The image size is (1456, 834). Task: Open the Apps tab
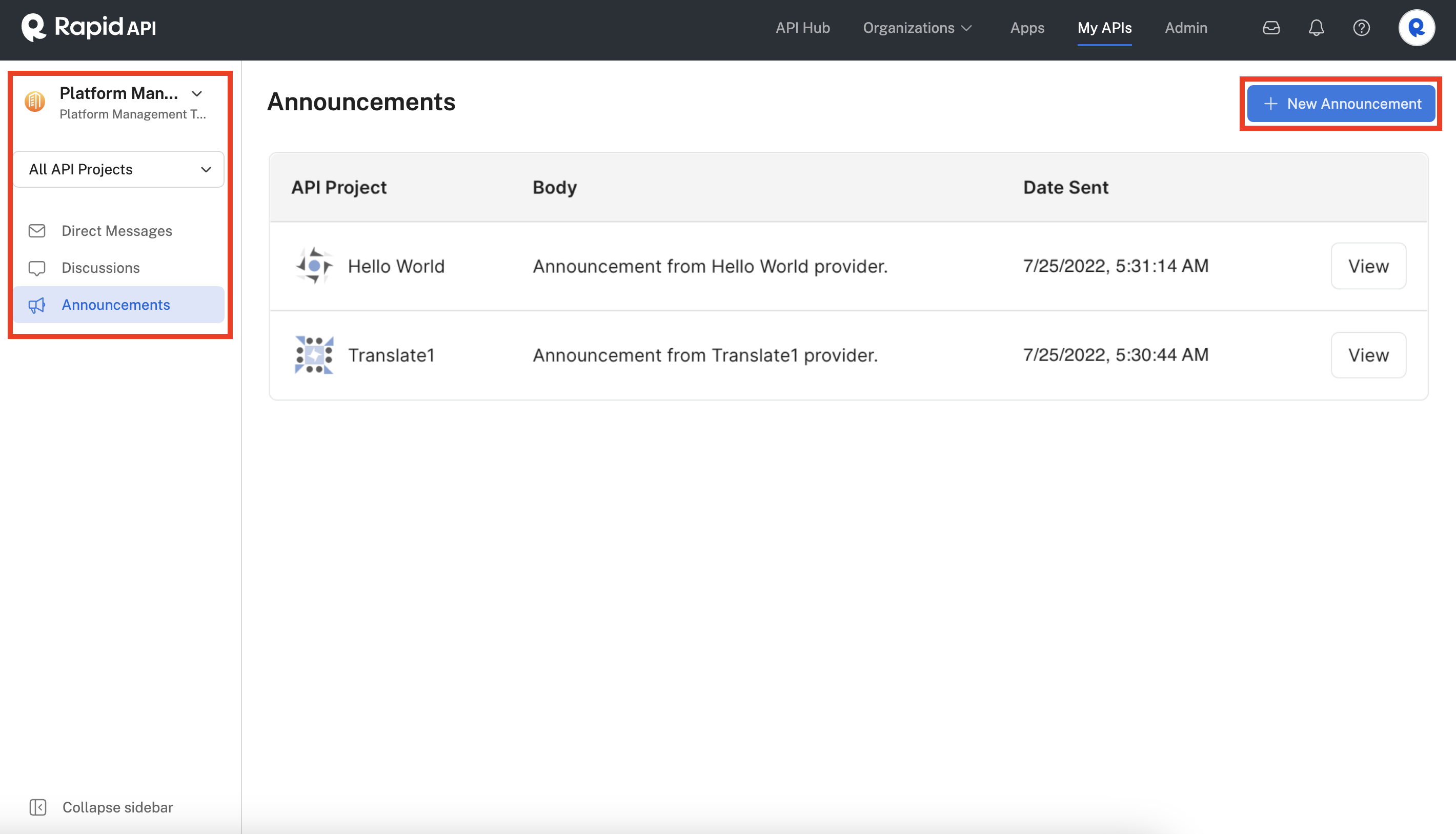tap(1027, 28)
